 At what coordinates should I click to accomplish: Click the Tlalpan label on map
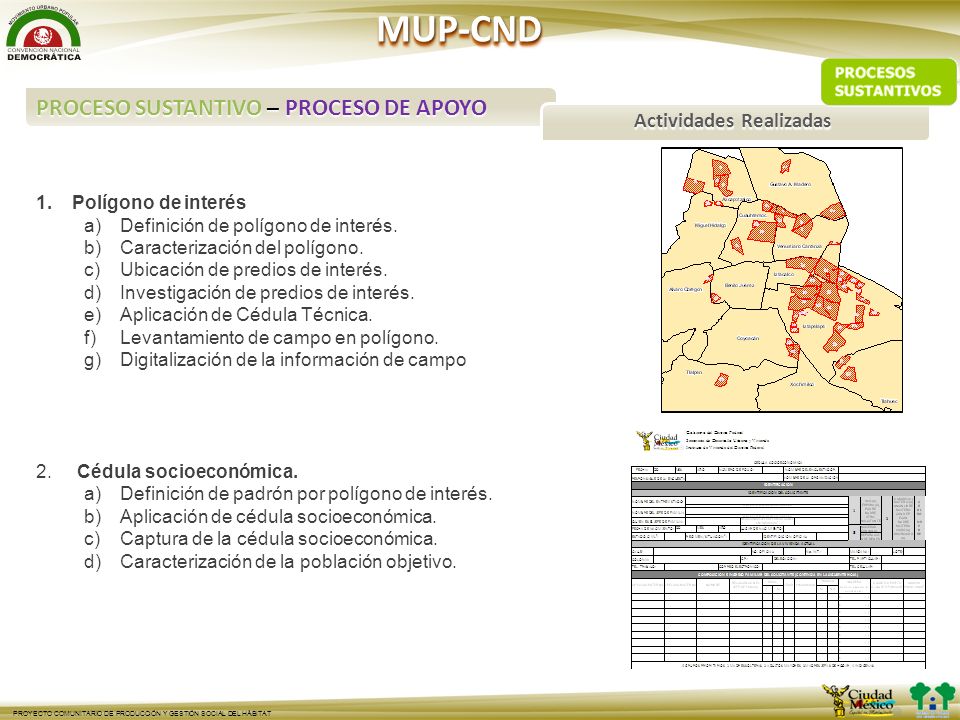694,372
